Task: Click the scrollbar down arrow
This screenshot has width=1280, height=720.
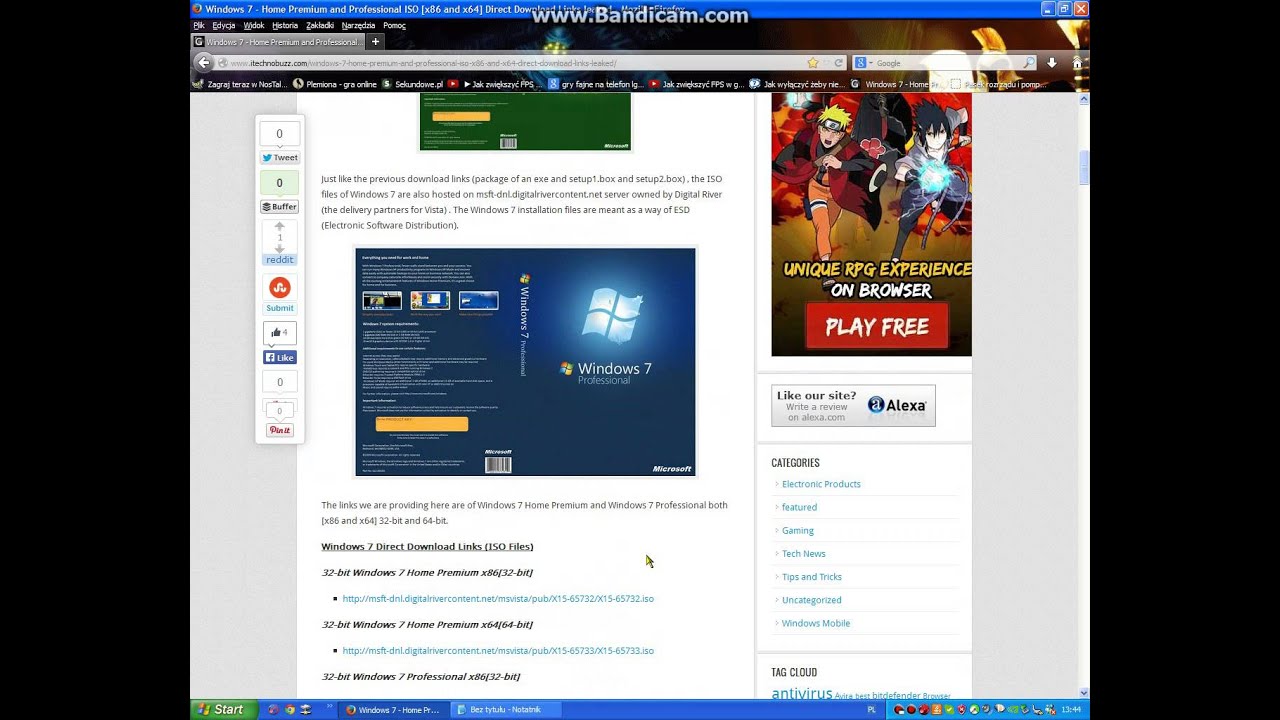Action: click(1084, 692)
